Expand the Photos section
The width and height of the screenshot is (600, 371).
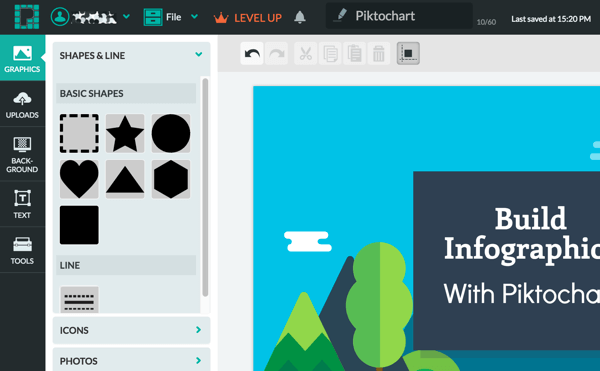click(131, 360)
